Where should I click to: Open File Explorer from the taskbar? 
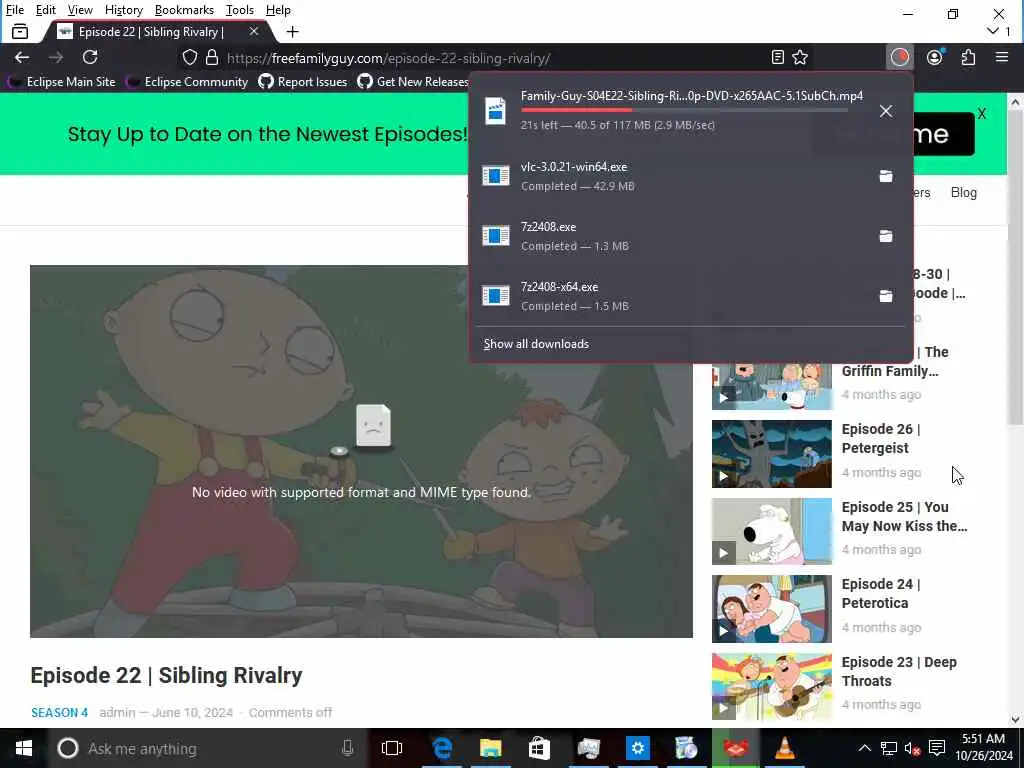coord(490,748)
